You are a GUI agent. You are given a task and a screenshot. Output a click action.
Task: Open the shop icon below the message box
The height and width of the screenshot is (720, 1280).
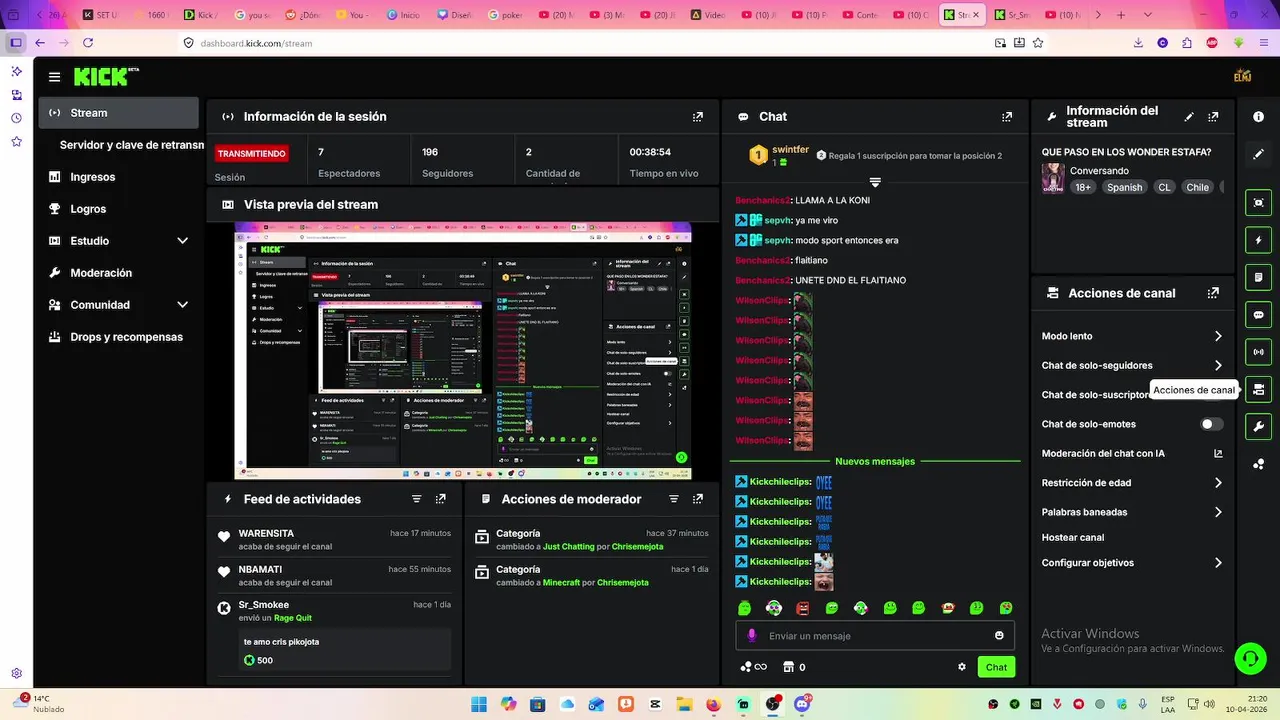pyautogui.click(x=788, y=667)
